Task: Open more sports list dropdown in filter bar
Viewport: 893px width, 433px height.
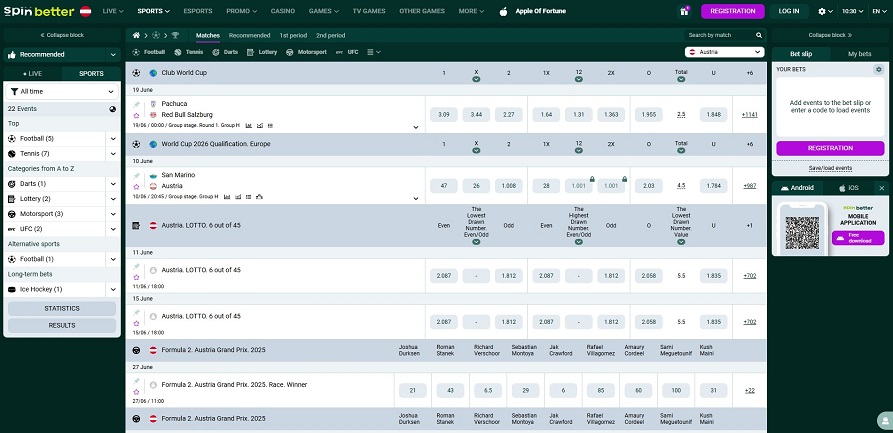Action: pos(374,52)
